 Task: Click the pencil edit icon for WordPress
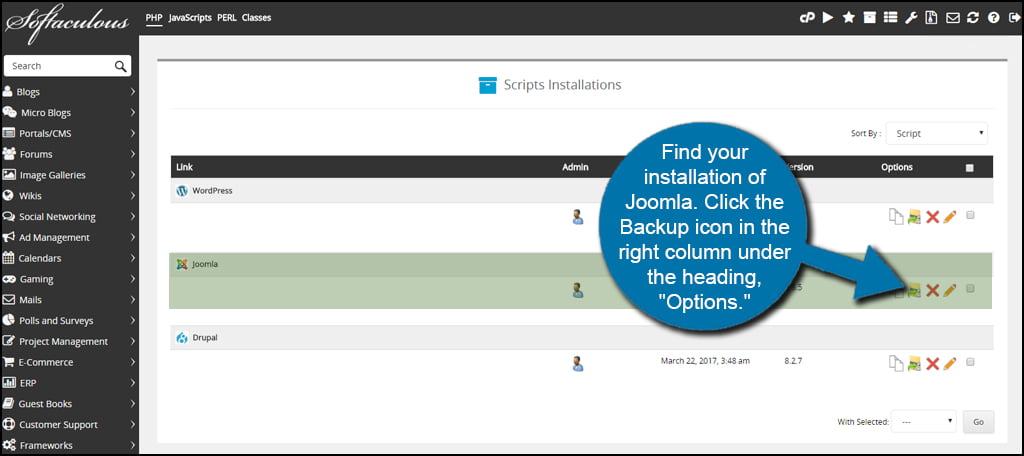950,217
